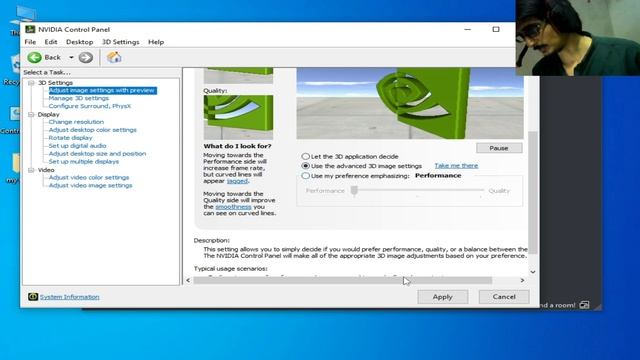640x360 pixels.
Task: Select Manage 3D settings
Action: 79,98
